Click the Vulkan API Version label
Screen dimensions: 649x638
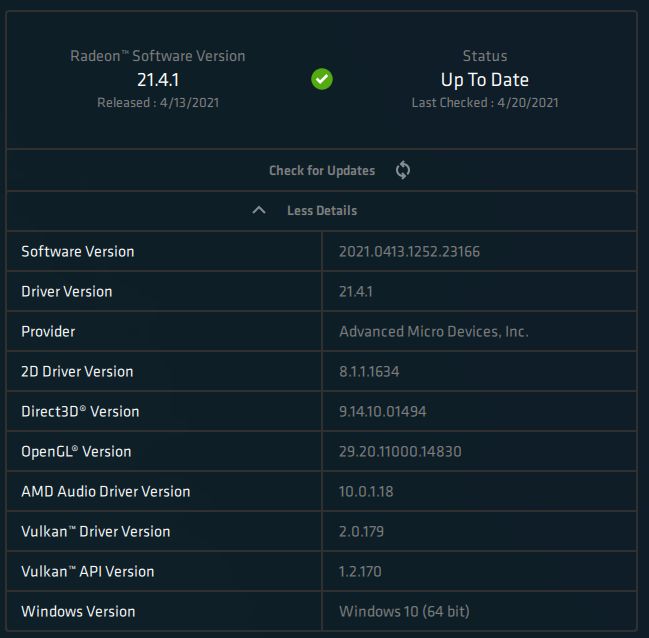coord(88,571)
